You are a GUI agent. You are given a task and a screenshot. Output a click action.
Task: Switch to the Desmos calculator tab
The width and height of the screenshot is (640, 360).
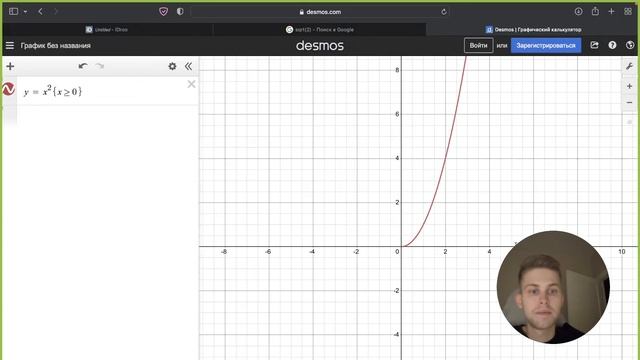click(x=533, y=29)
